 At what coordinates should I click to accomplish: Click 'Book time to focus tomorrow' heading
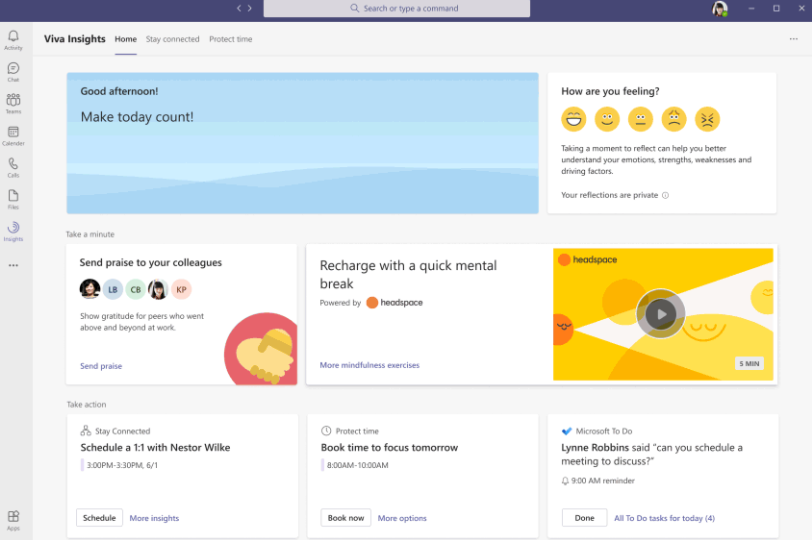(389, 447)
